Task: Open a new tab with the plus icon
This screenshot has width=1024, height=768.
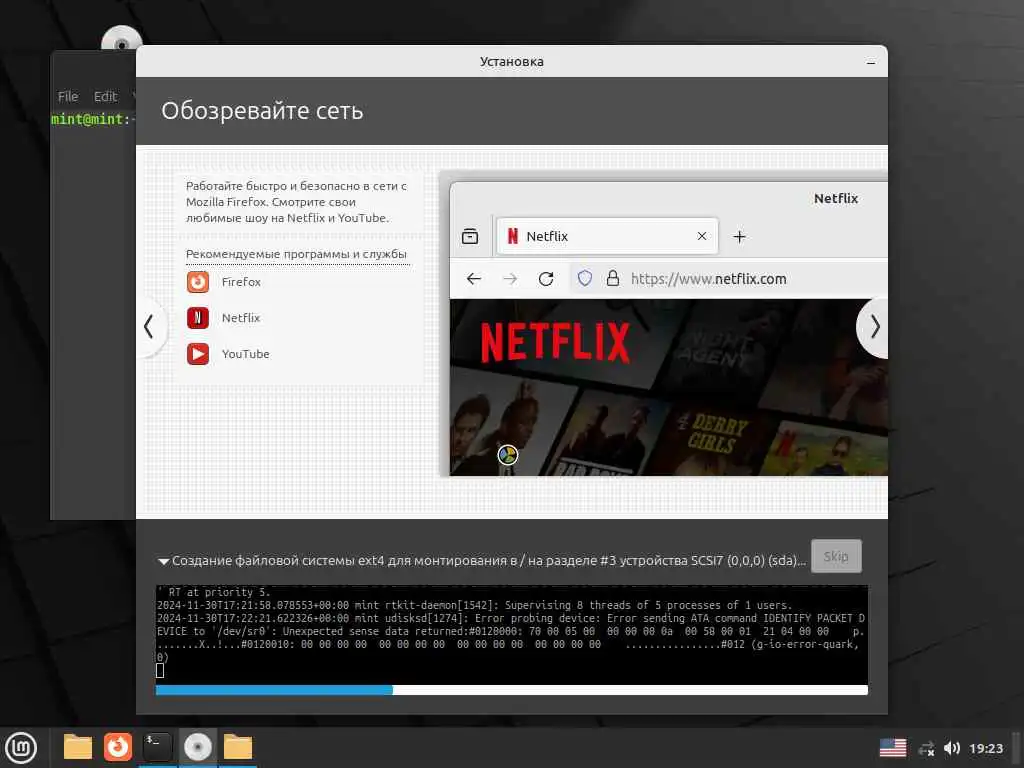Action: tap(739, 236)
